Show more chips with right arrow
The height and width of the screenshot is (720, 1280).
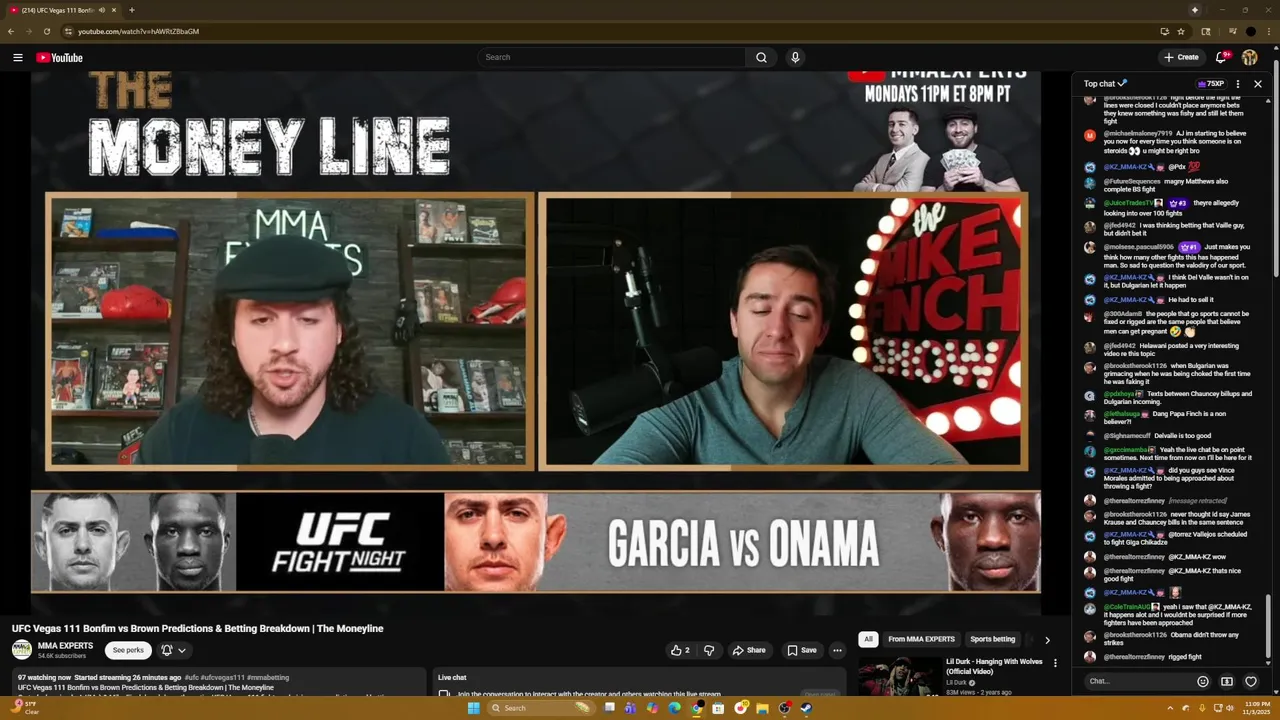(x=1047, y=640)
